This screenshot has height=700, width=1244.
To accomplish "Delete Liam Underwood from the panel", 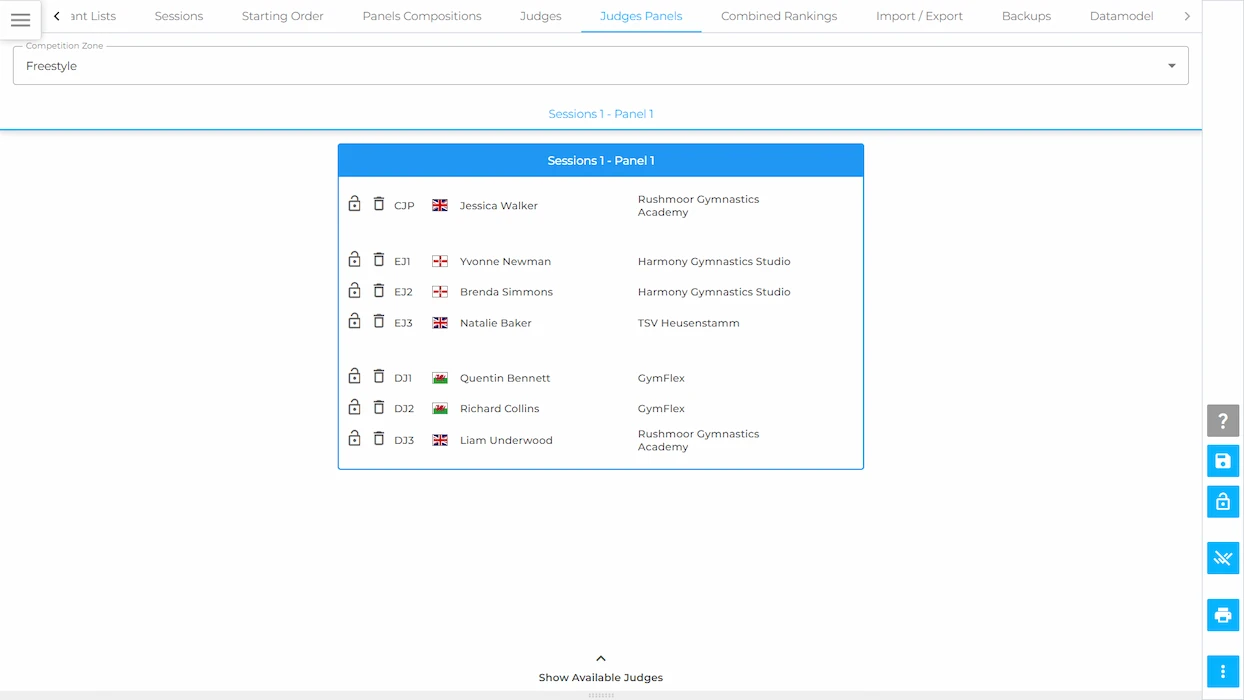I will click(379, 439).
